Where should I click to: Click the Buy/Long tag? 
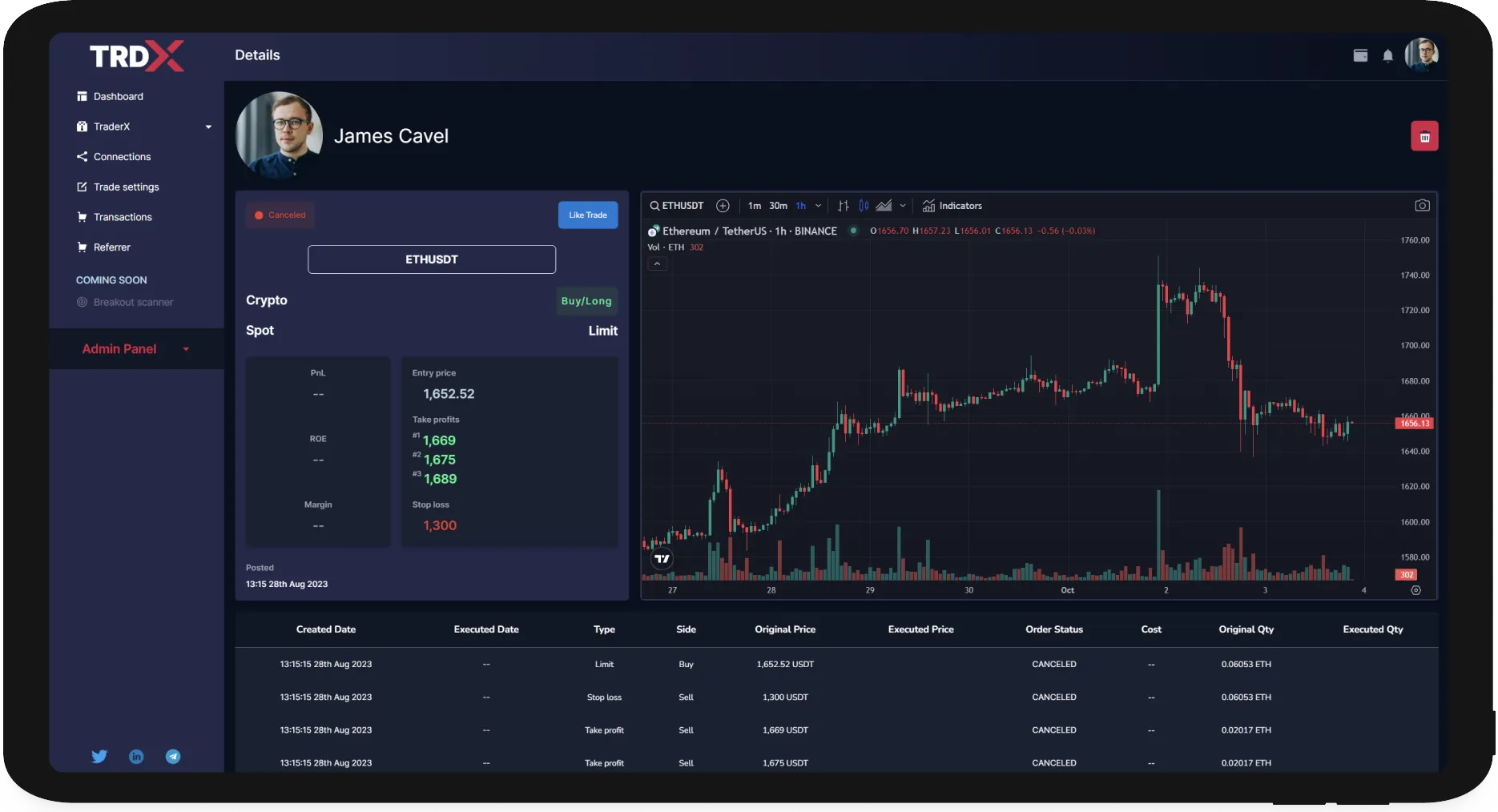586,301
